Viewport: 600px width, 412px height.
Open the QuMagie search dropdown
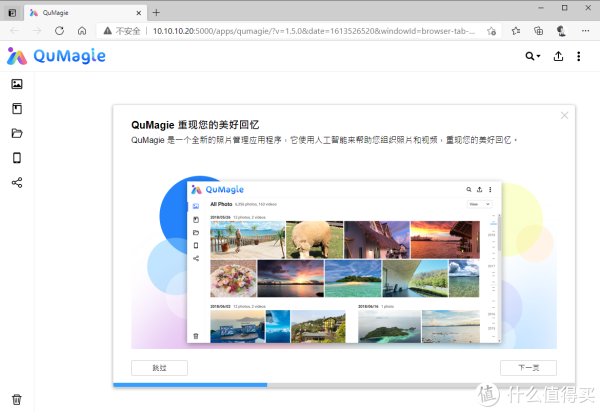click(532, 56)
